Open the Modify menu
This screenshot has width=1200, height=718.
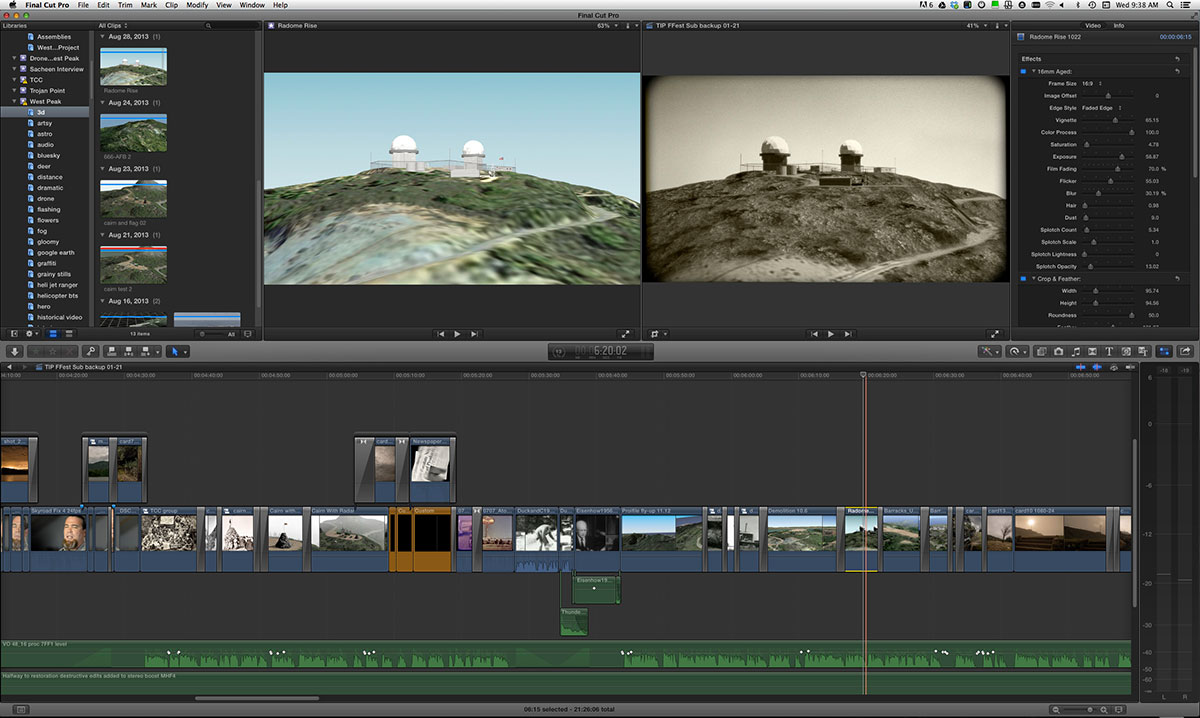pyautogui.click(x=197, y=5)
